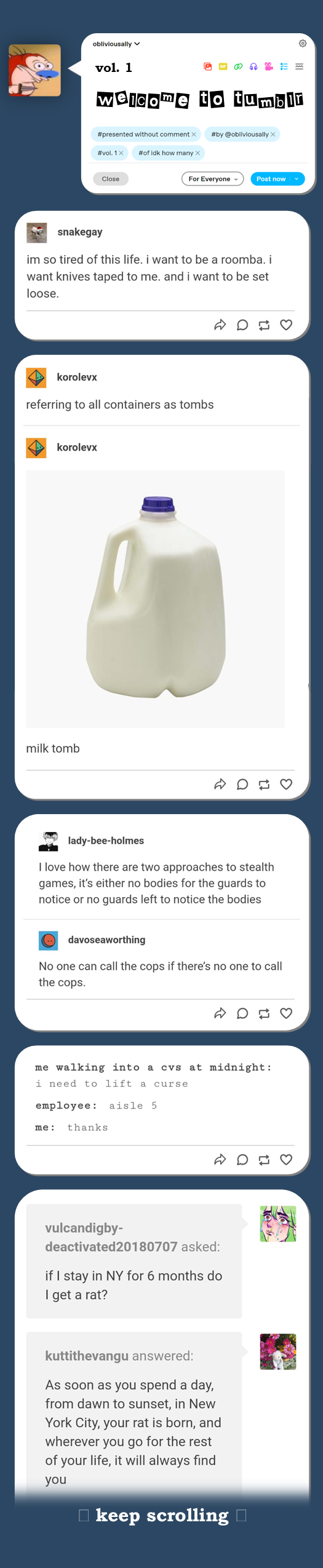The height and width of the screenshot is (1568, 323).
Task: Expand the obliviousally blog selector
Action: click(116, 44)
